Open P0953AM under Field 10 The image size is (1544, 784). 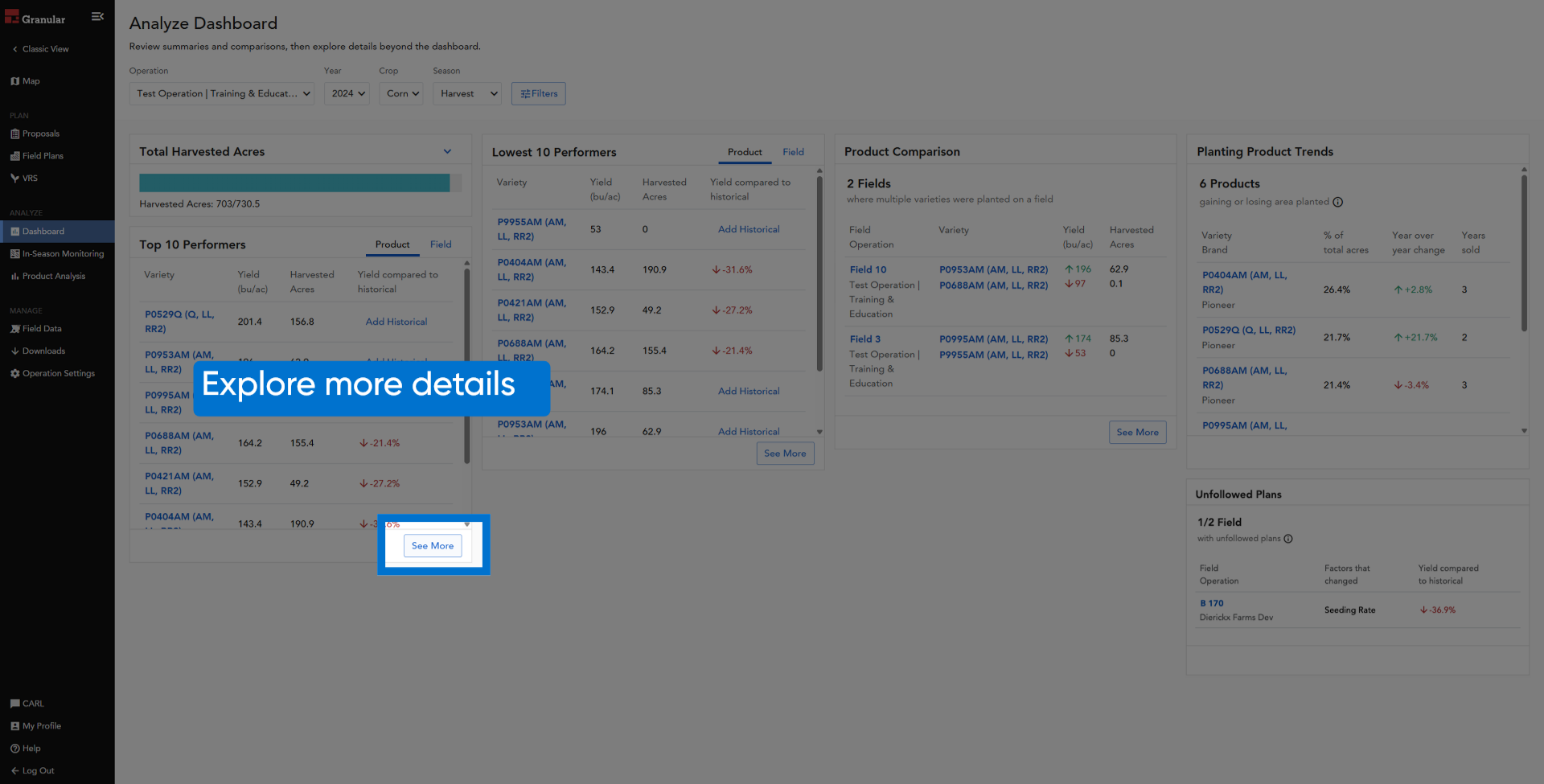tap(993, 270)
